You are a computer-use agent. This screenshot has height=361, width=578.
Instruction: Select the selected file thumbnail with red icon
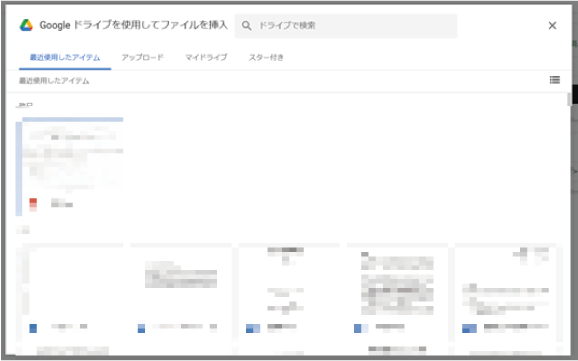click(69, 166)
